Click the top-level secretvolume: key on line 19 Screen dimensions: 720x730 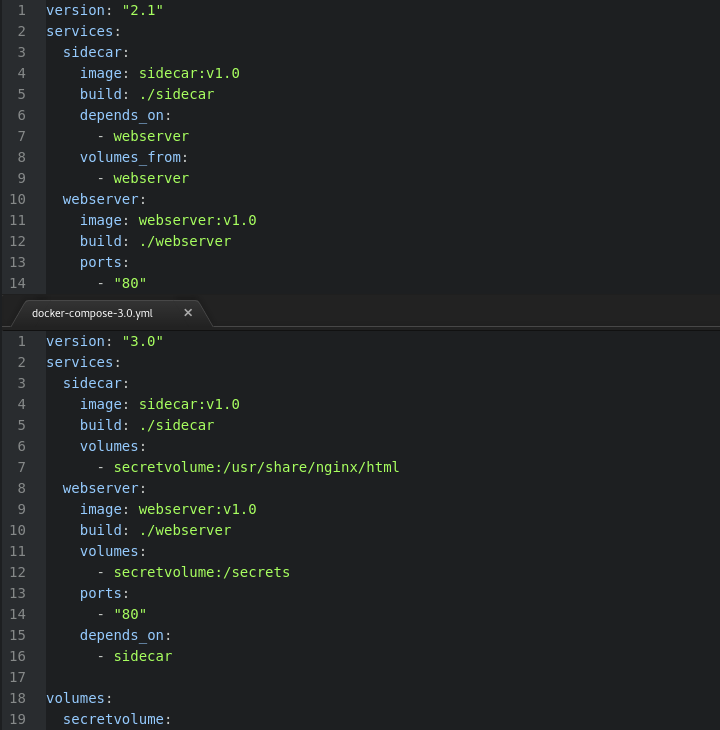(x=117, y=719)
